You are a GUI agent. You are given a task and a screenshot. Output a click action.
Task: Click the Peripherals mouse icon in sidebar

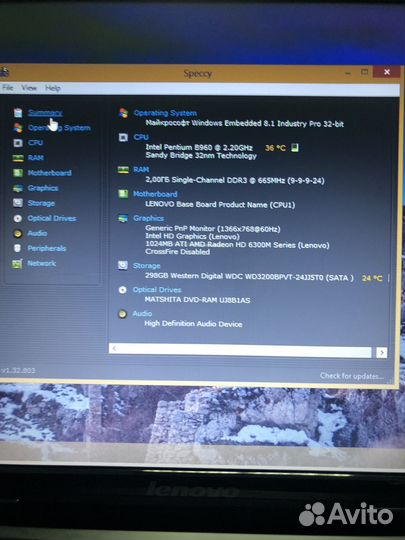pos(18,248)
